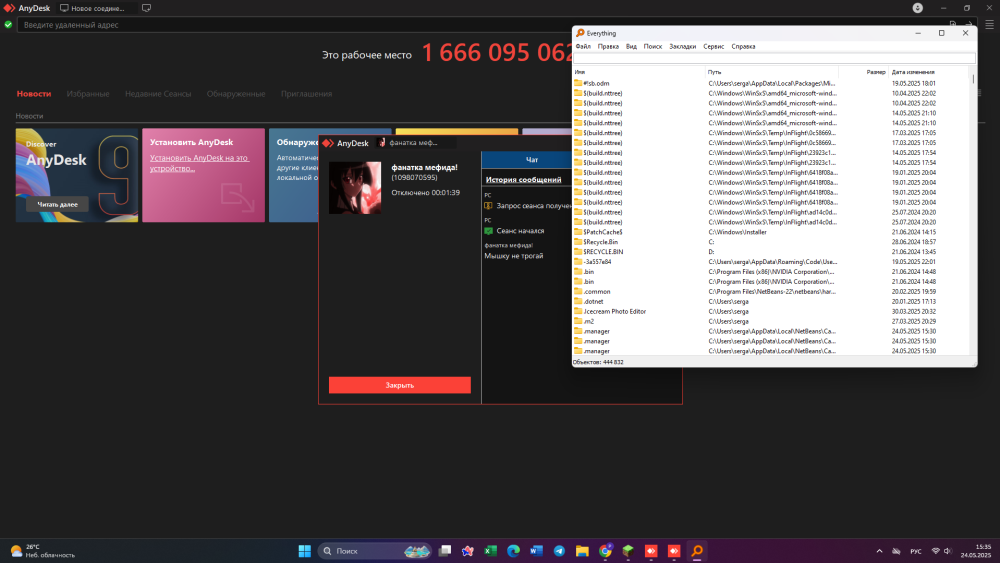Click the 'Читать далее' button on Discover card

57,205
